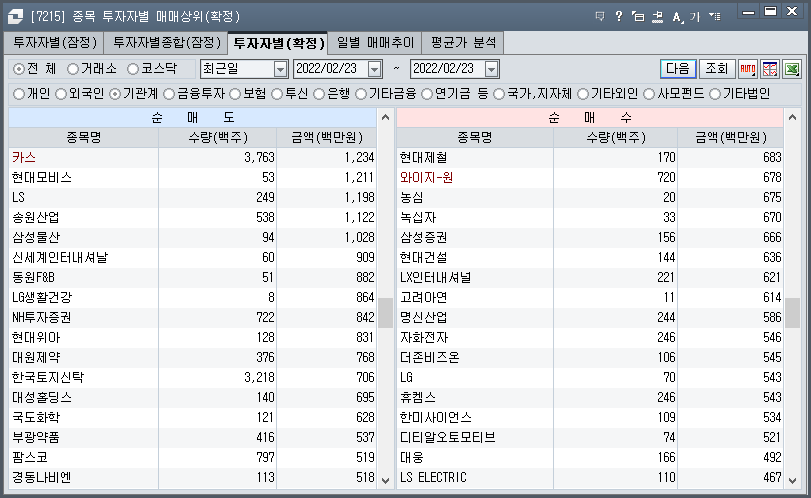Choose the 기타법인 radio button
811x498 pixels.
[x=715, y=94]
